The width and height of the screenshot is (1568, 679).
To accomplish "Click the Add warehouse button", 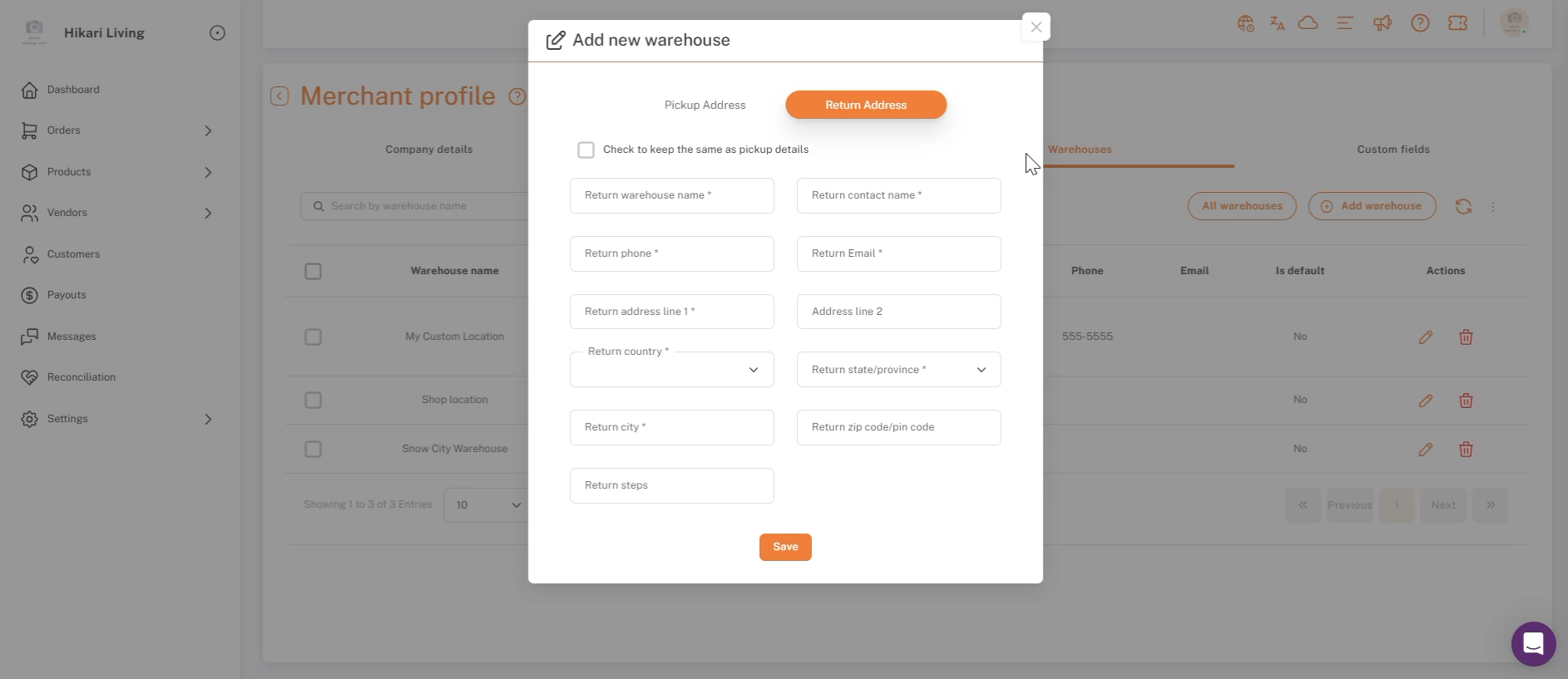I will pos(1372,206).
